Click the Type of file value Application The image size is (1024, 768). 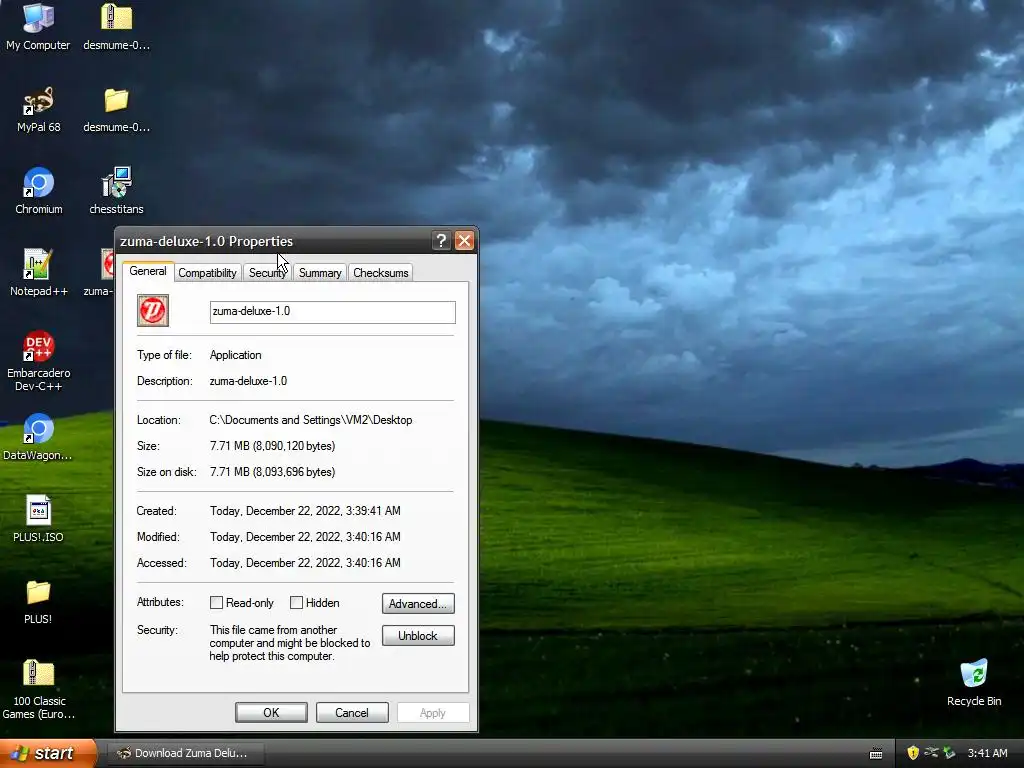235,355
